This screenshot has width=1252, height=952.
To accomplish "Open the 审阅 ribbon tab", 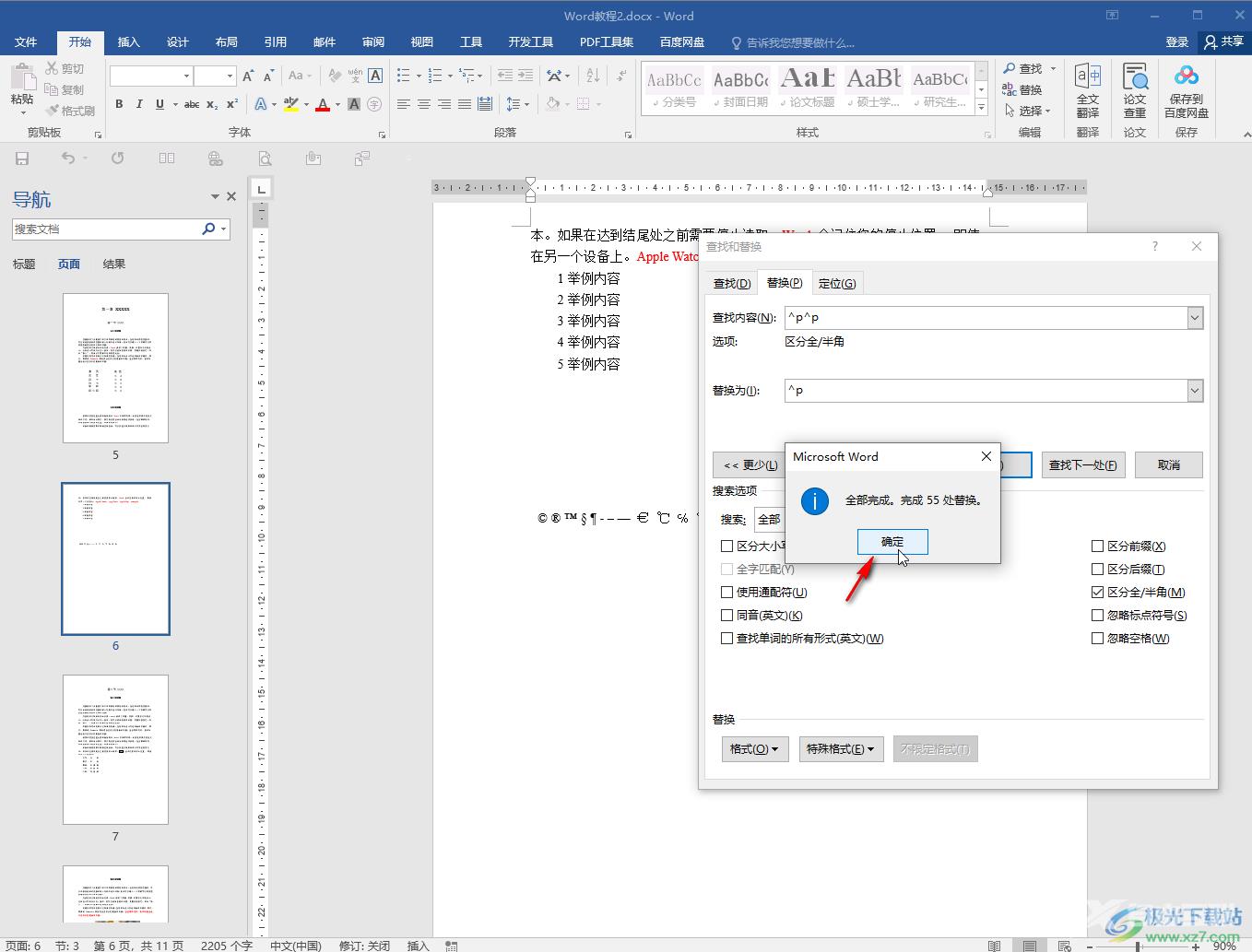I will coord(373,41).
